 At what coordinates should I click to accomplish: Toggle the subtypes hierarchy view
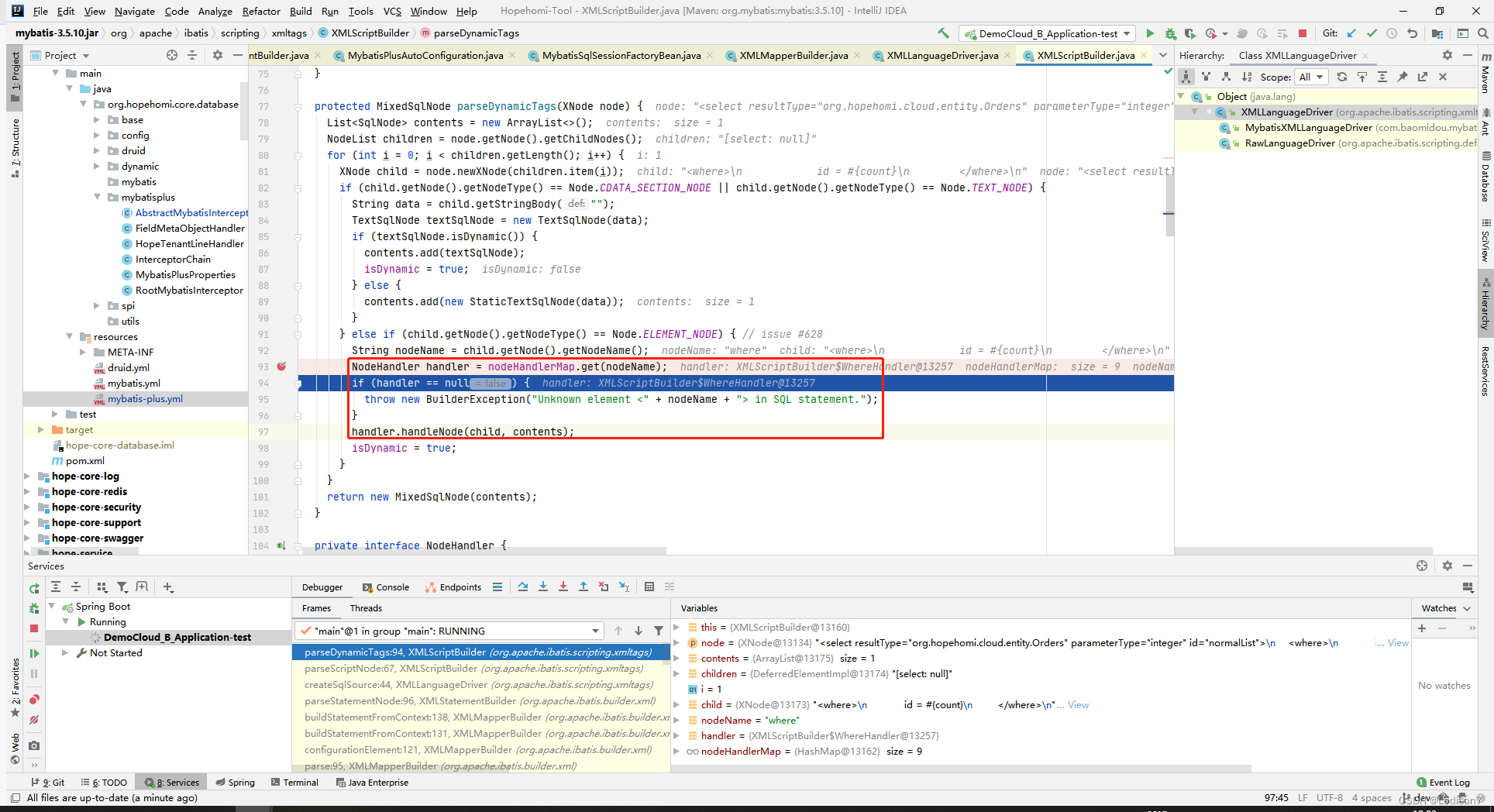point(1226,77)
